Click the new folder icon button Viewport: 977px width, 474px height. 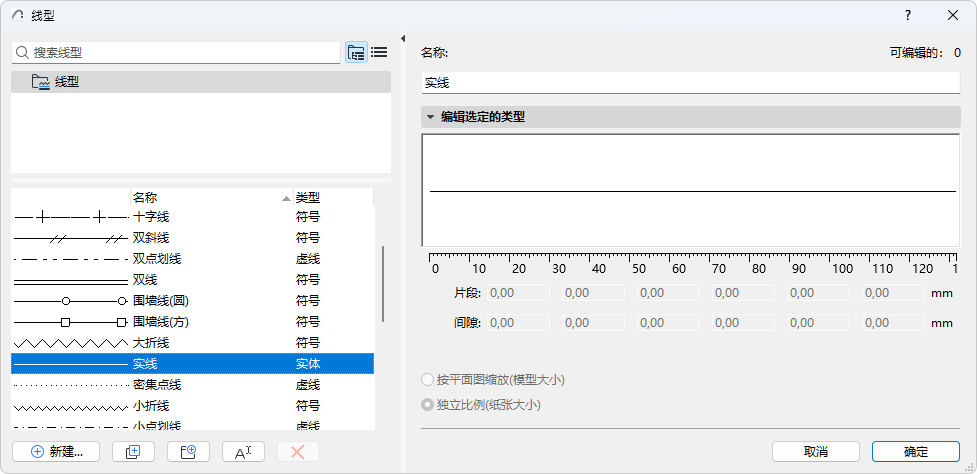pyautogui.click(x=188, y=452)
